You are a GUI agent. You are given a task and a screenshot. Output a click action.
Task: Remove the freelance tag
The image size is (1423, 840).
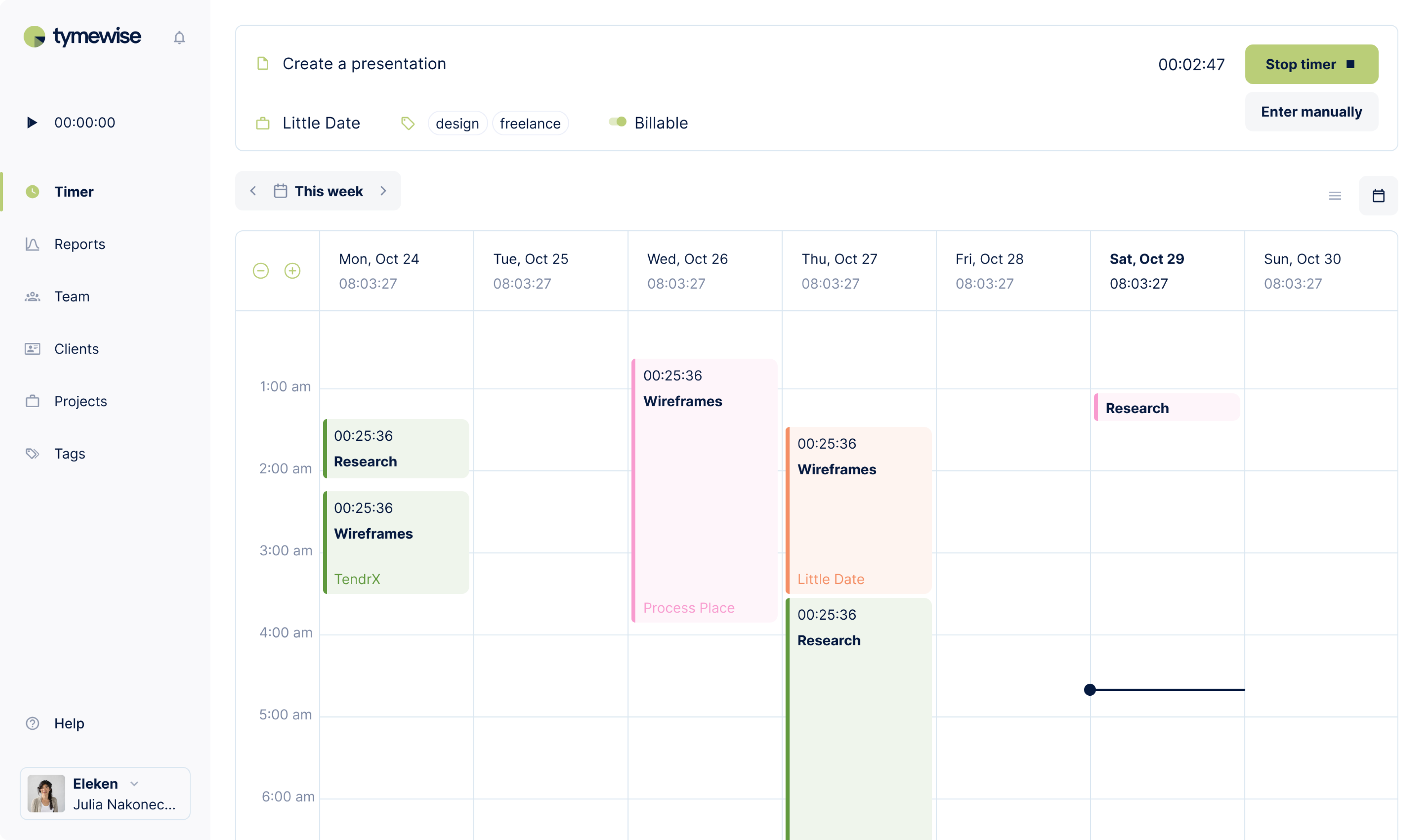coord(530,123)
